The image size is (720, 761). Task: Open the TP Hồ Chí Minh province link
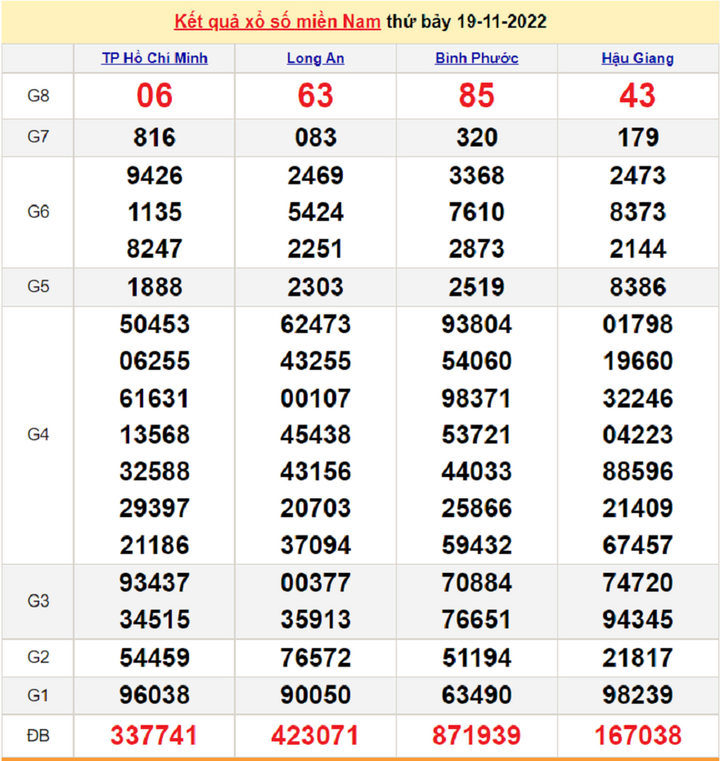[155, 58]
